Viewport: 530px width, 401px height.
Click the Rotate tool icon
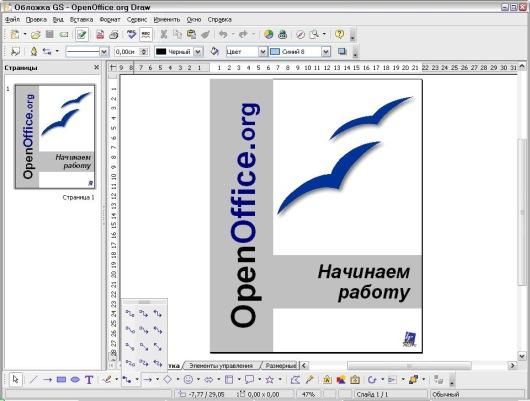[372, 380]
